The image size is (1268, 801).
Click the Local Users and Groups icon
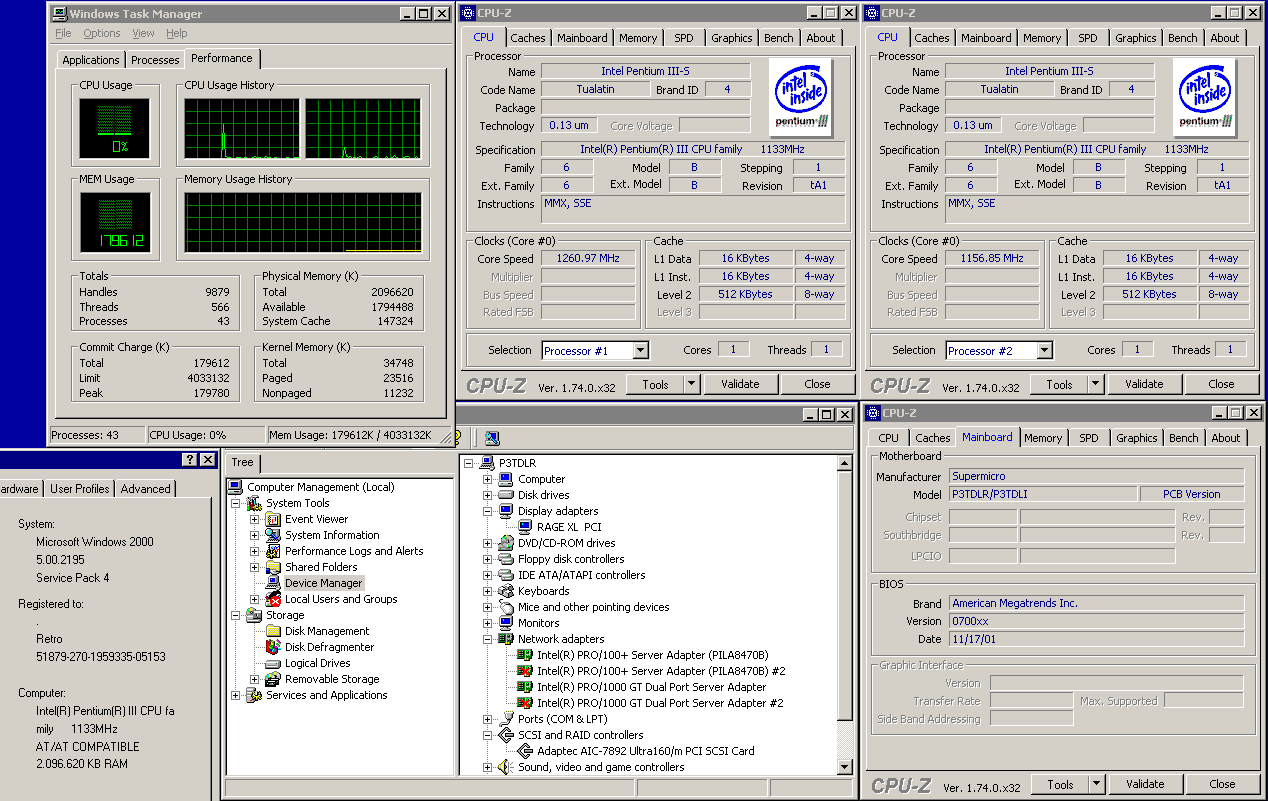274,599
